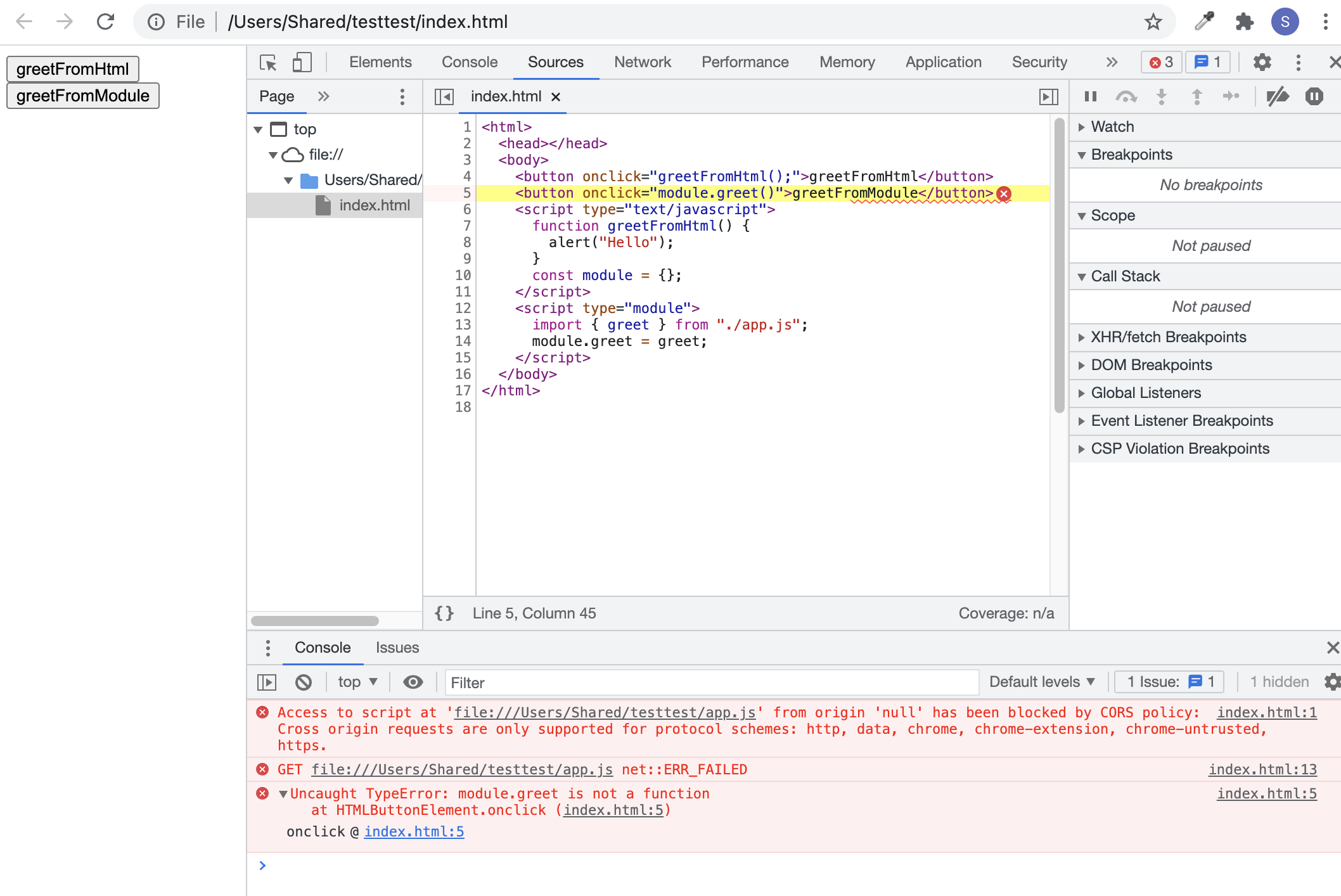
Task: Toggle the device toolbar icon
Action: [302, 62]
